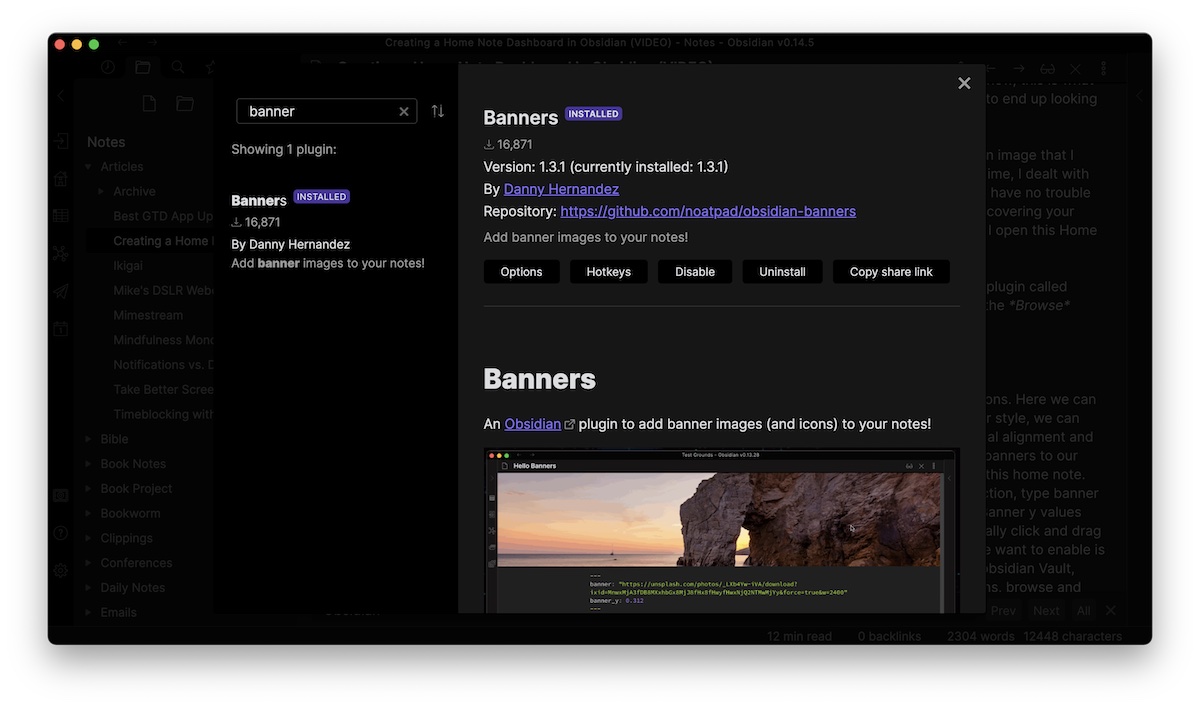1200x708 pixels.
Task: Open the Timeblocking note
Action: pos(163,414)
